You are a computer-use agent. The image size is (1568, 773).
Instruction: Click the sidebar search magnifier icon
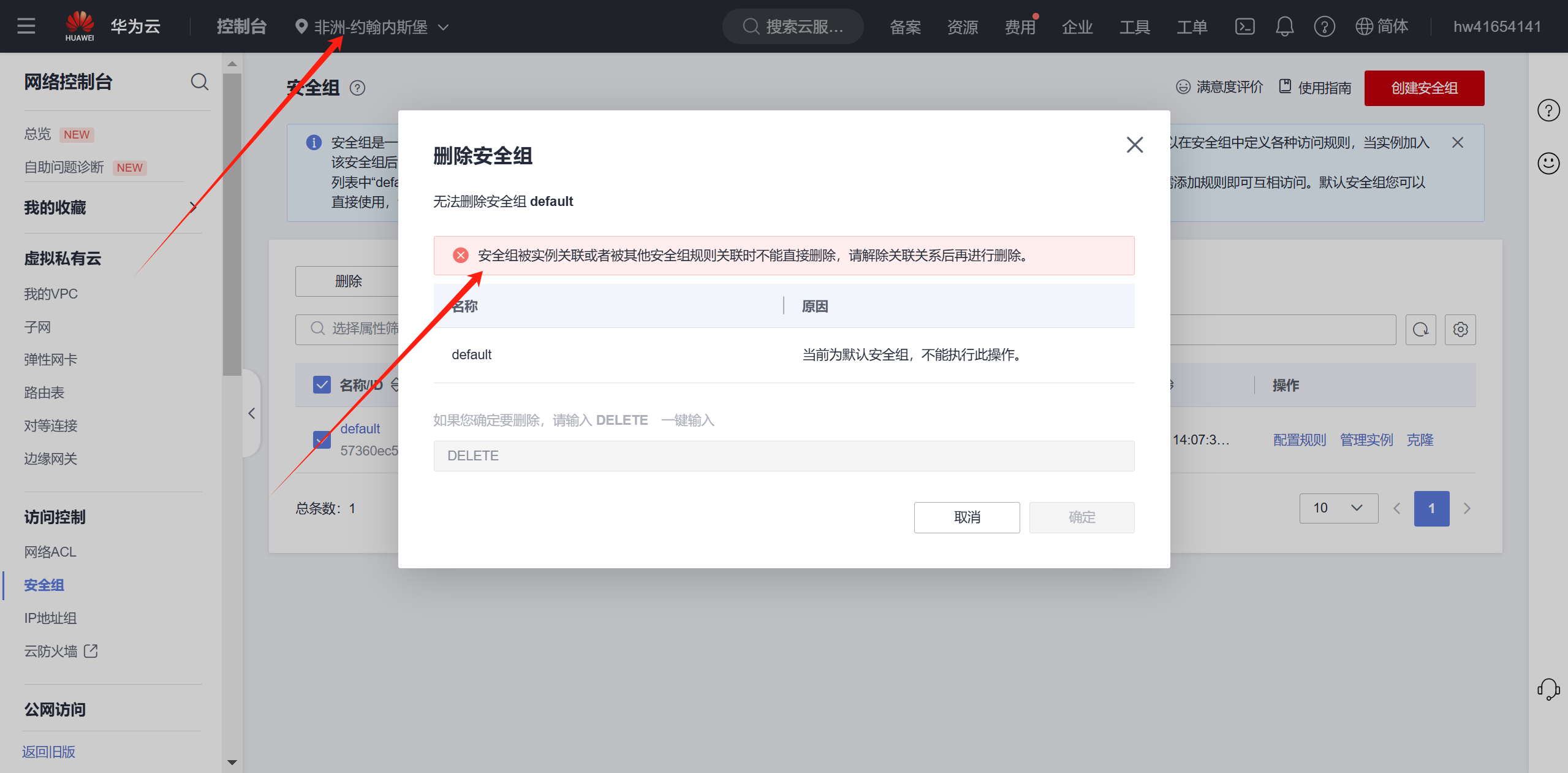click(199, 82)
